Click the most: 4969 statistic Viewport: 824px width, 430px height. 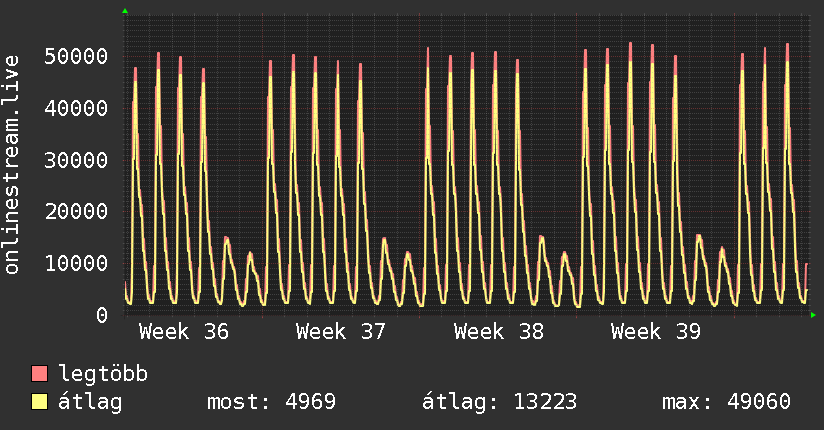pyautogui.click(x=271, y=402)
